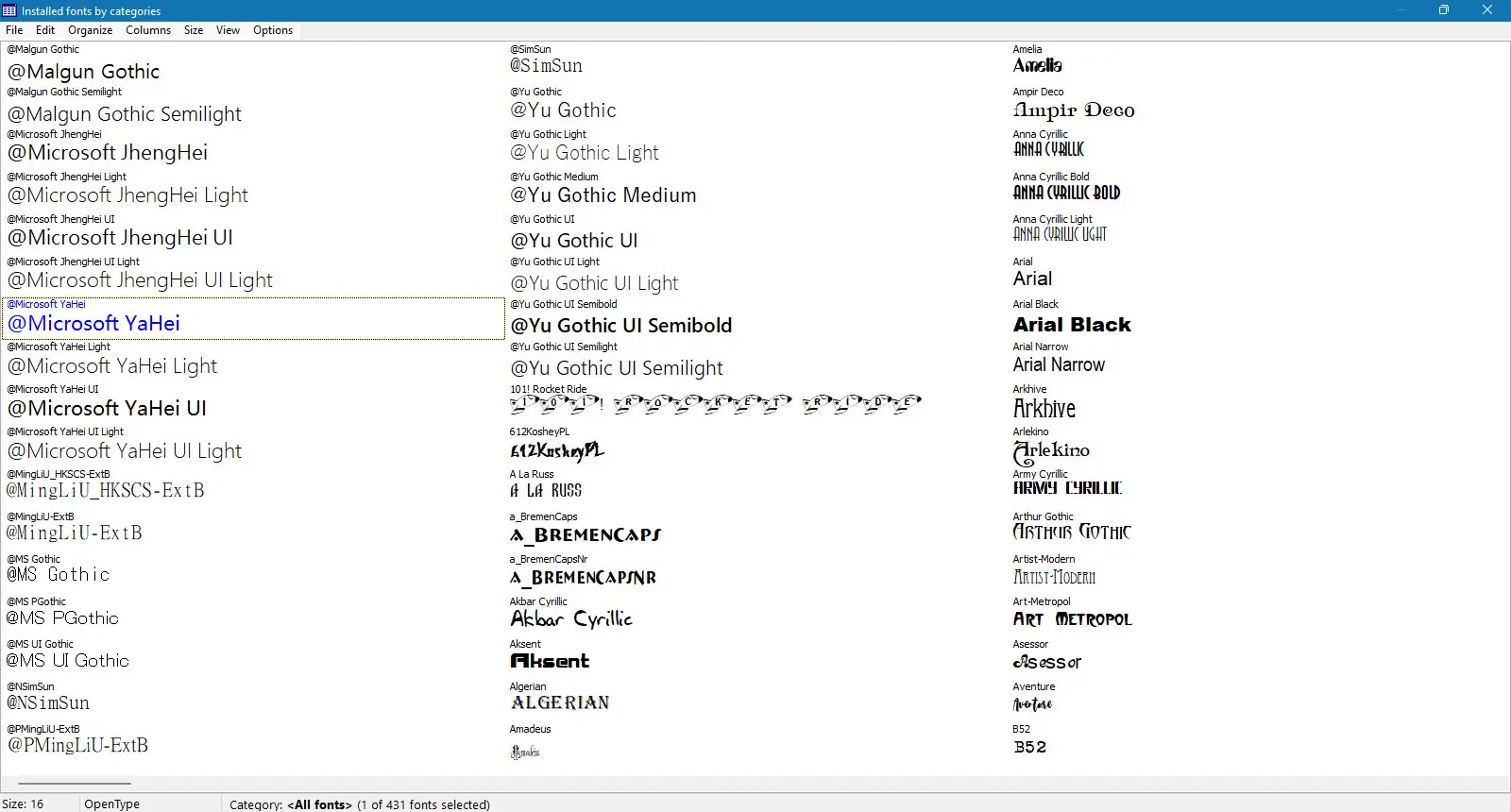The width and height of the screenshot is (1511, 812).
Task: Click the app icon in the title bar
Action: click(9, 10)
